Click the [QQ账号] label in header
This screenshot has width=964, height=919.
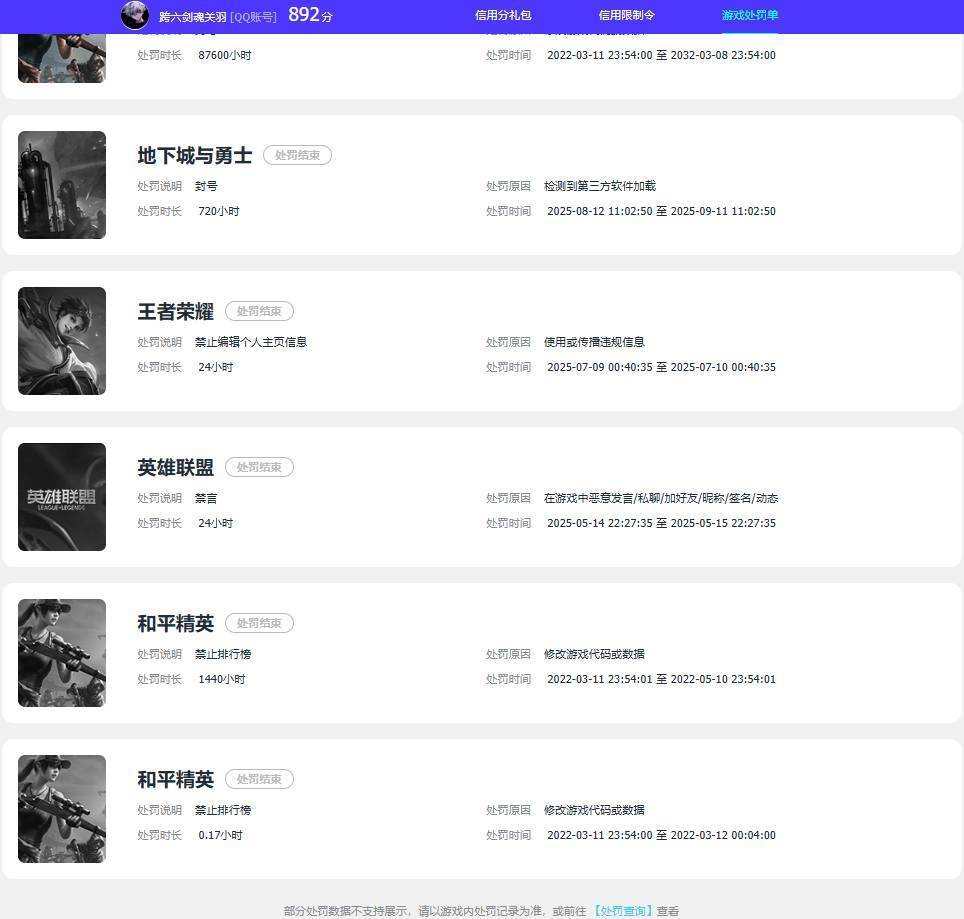point(253,17)
